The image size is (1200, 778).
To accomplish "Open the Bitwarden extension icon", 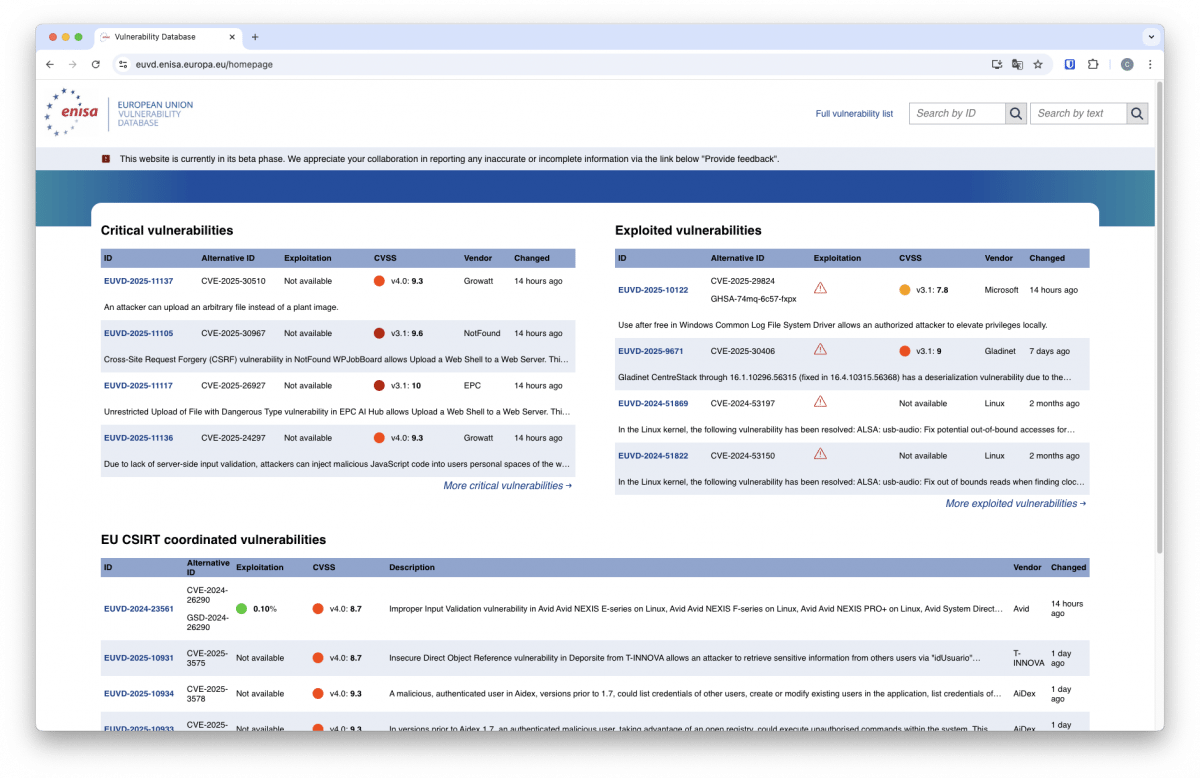I will (1069, 64).
